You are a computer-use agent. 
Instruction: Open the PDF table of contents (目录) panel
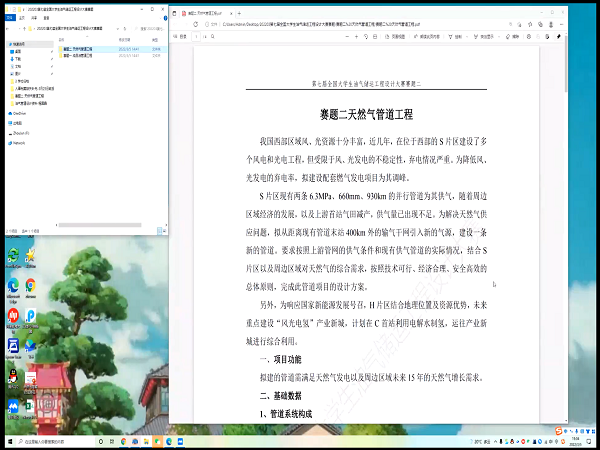tap(180, 37)
